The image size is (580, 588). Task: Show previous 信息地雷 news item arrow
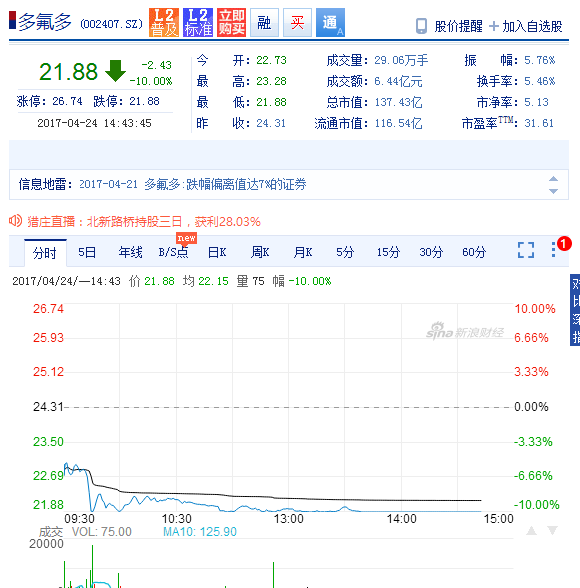pos(553,179)
